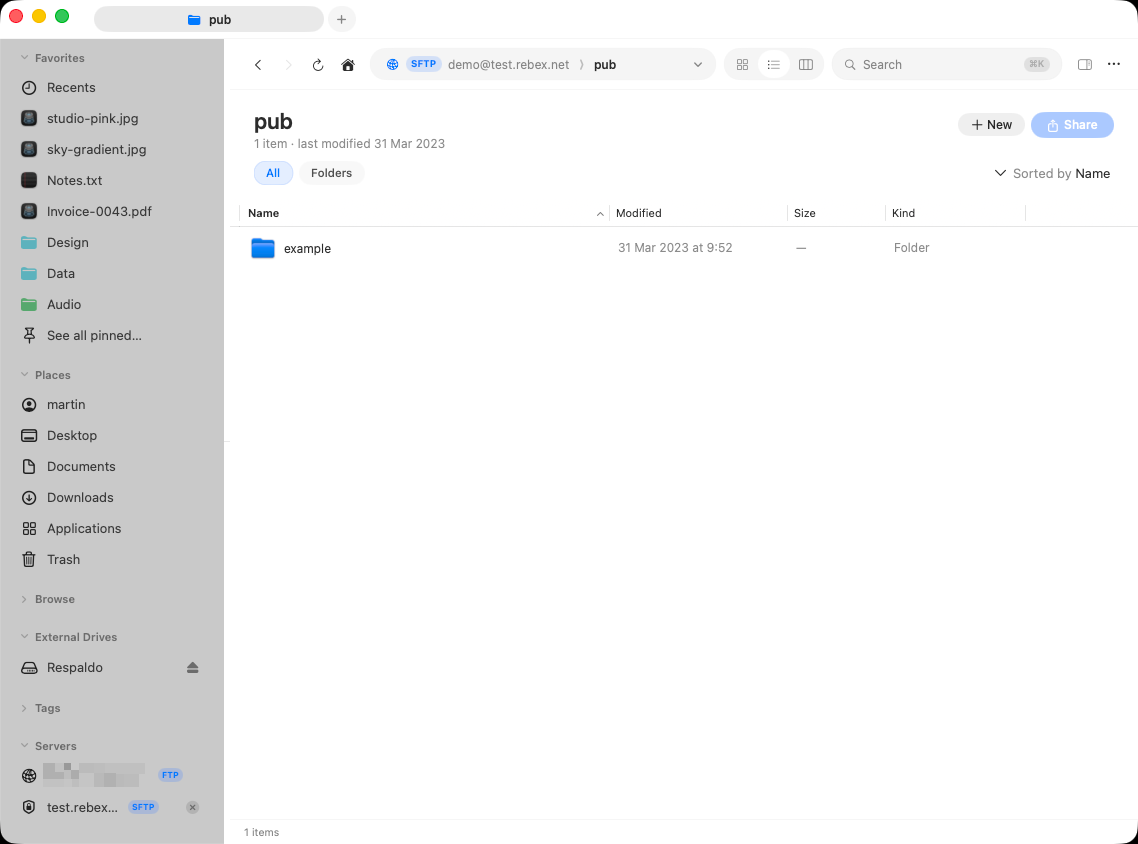Expand the Browse section
Image resolution: width=1138 pixels, height=844 pixels.
click(25, 599)
